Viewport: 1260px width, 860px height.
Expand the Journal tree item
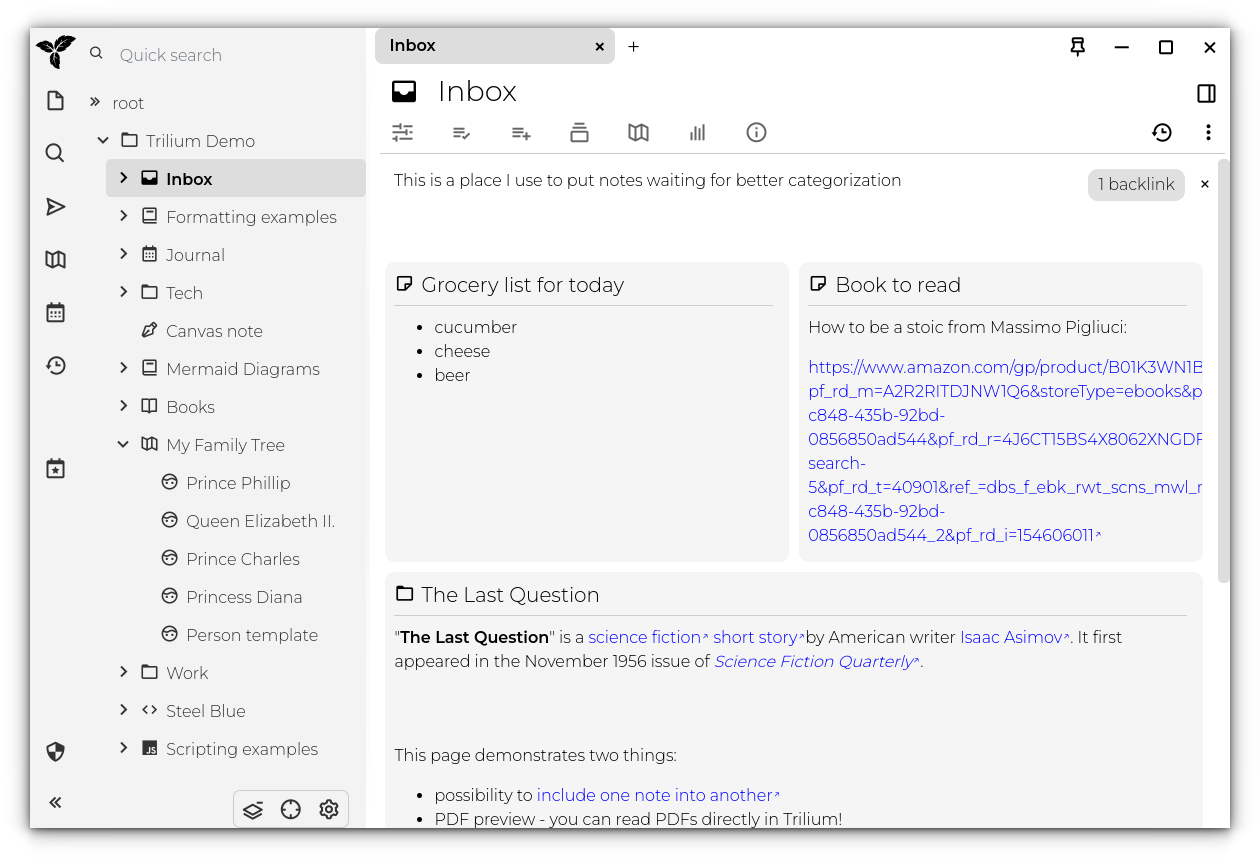click(123, 254)
